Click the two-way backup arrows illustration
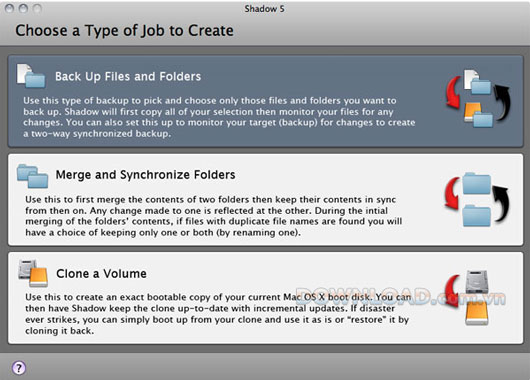This screenshot has width=530, height=380. coord(478,98)
